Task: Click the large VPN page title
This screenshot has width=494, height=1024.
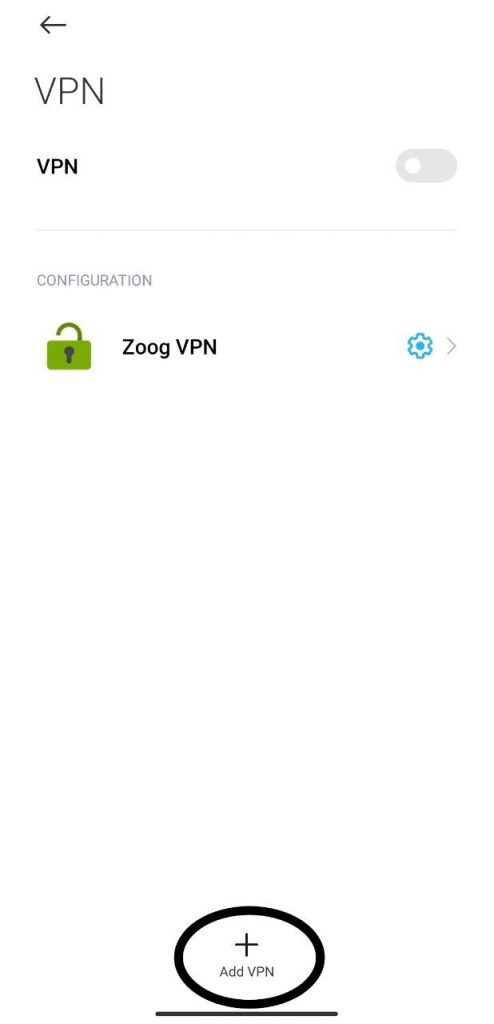Action: pyautogui.click(x=69, y=91)
